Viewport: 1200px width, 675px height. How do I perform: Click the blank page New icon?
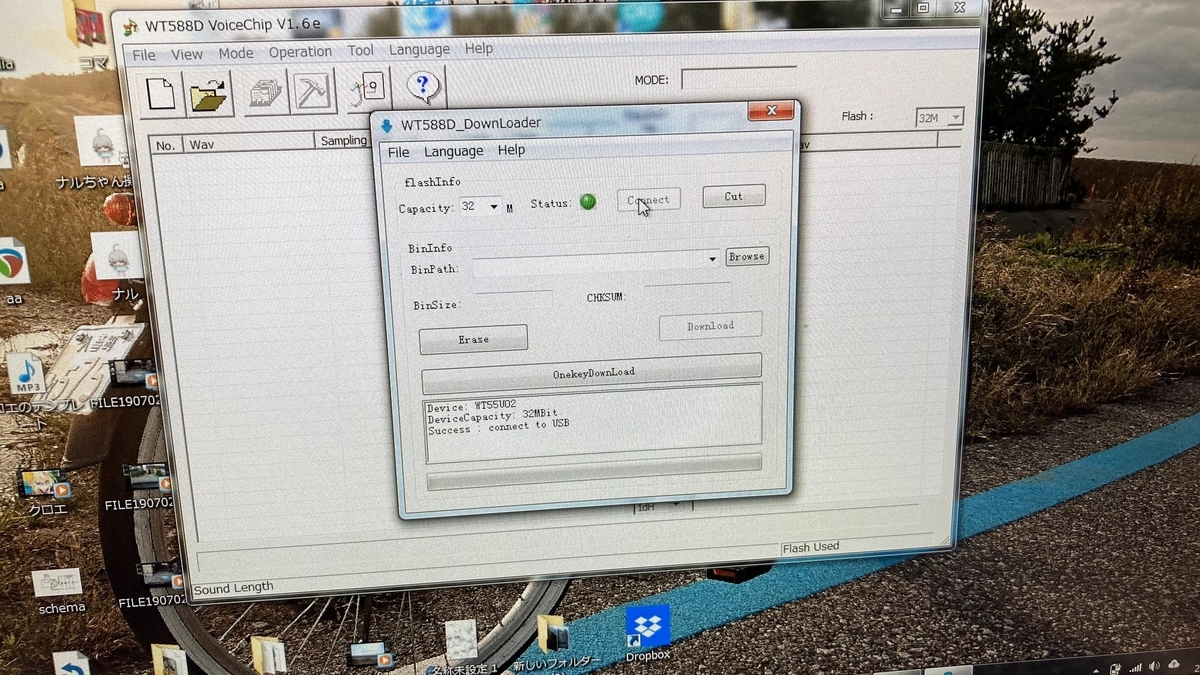tap(161, 93)
